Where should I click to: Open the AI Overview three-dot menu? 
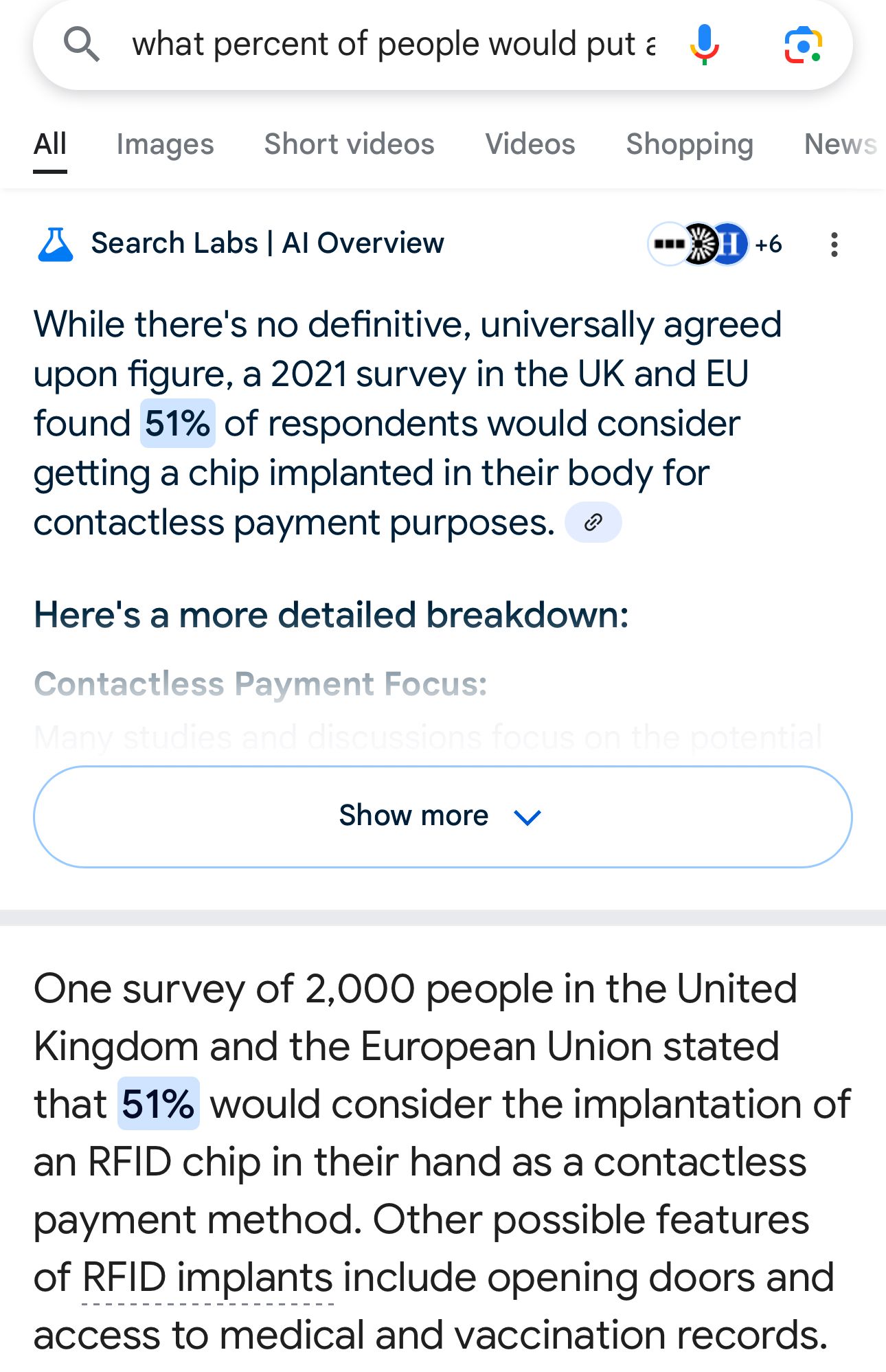point(834,245)
